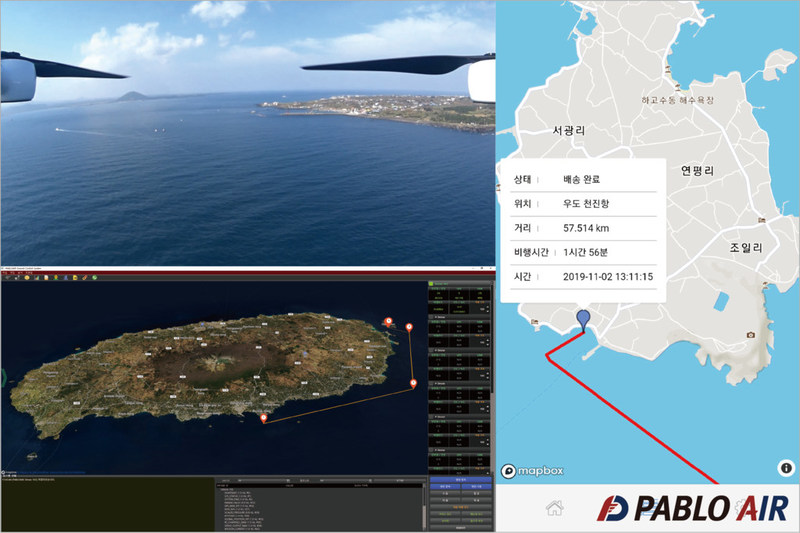The width and height of the screenshot is (800, 533).
Task: Select the waypoint marker on Jeju's south coast
Action: (x=264, y=418)
